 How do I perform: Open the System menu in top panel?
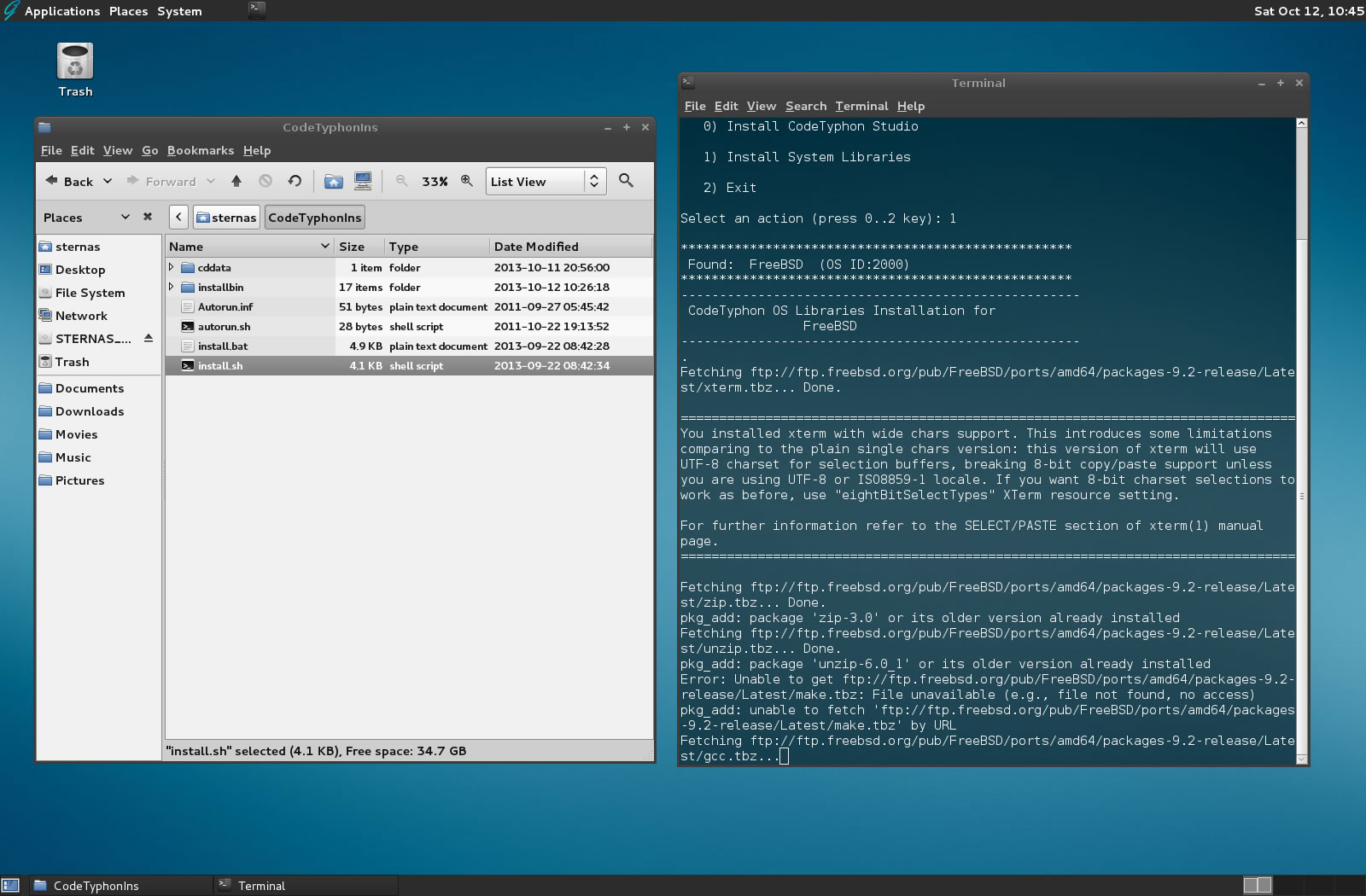179,11
